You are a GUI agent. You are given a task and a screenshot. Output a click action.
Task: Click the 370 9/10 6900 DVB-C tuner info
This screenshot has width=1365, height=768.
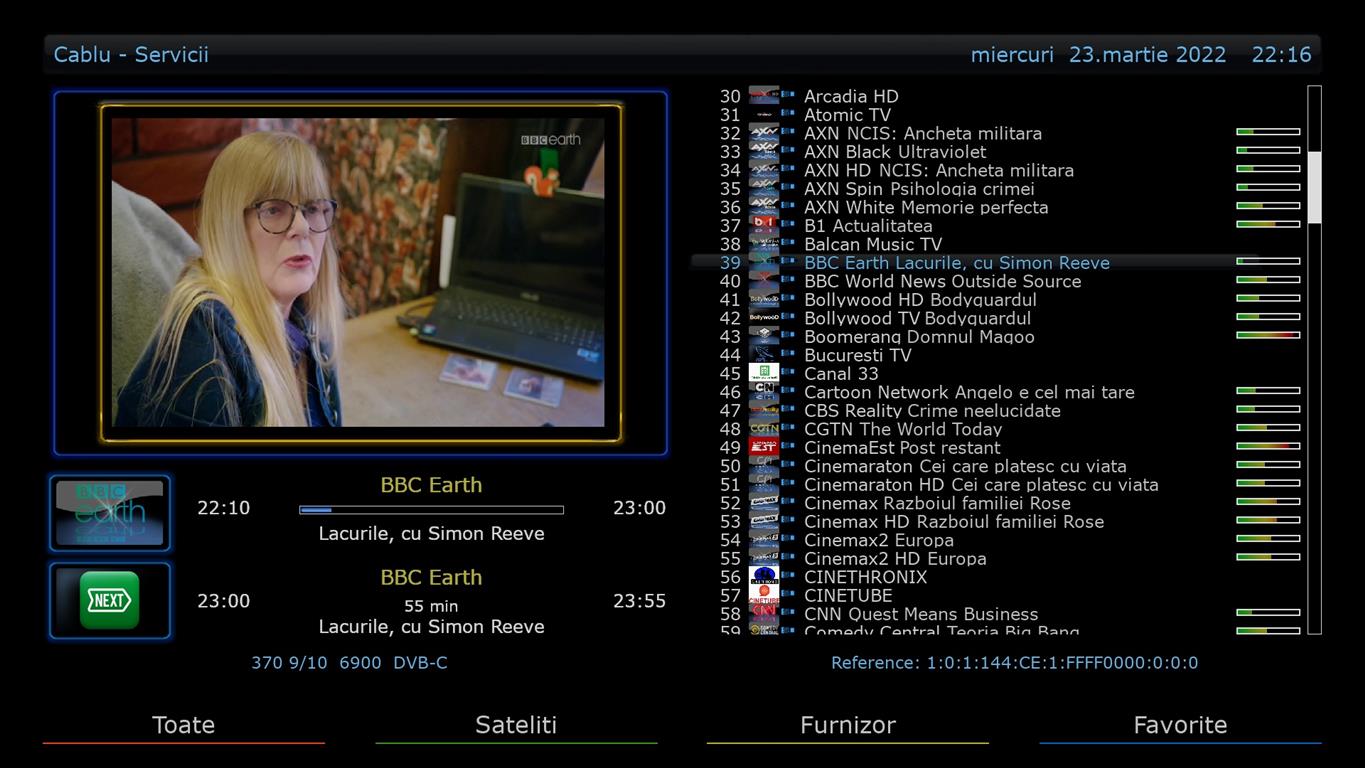tap(349, 663)
